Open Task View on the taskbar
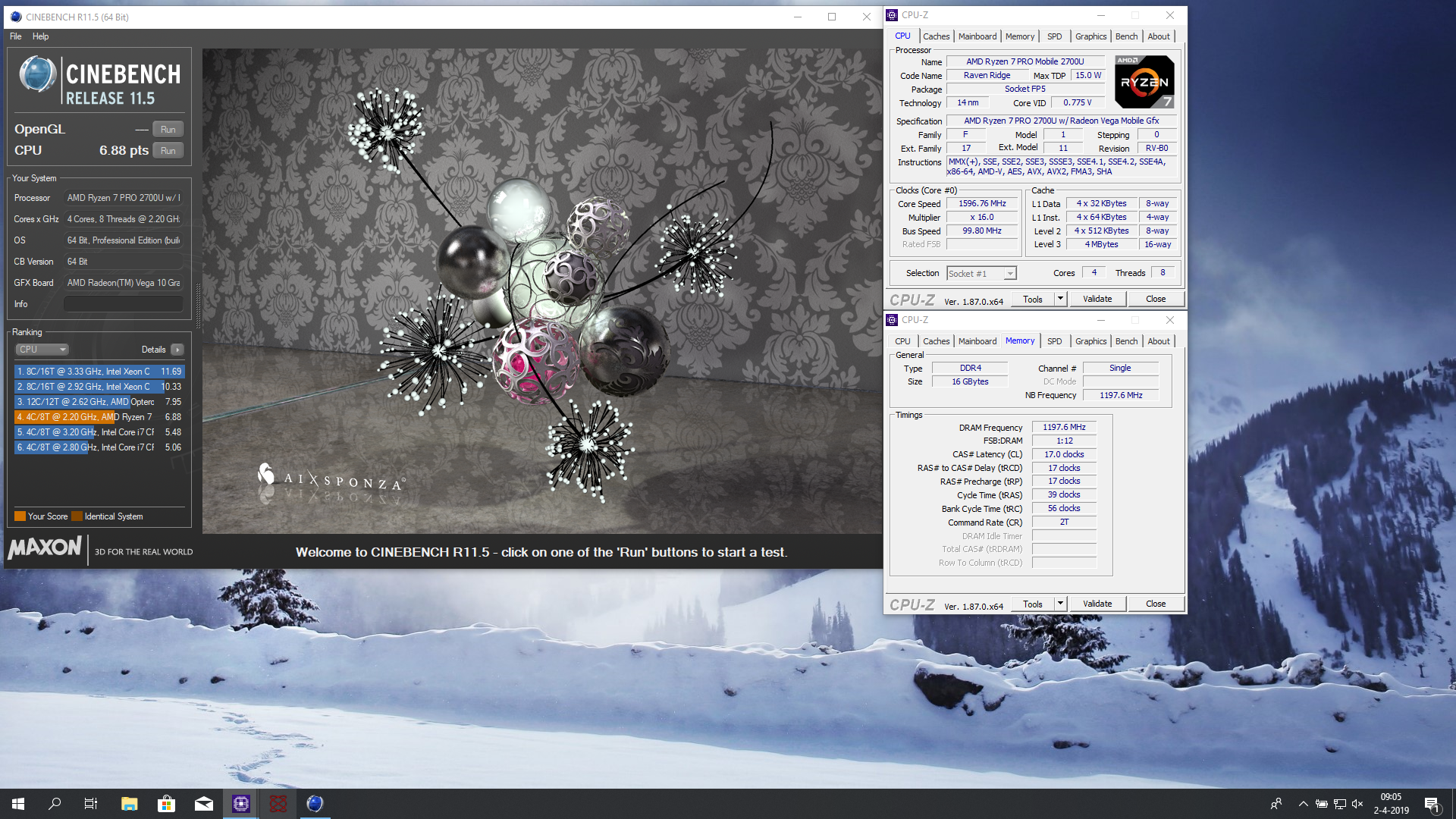Image resolution: width=1456 pixels, height=819 pixels. pyautogui.click(x=91, y=804)
